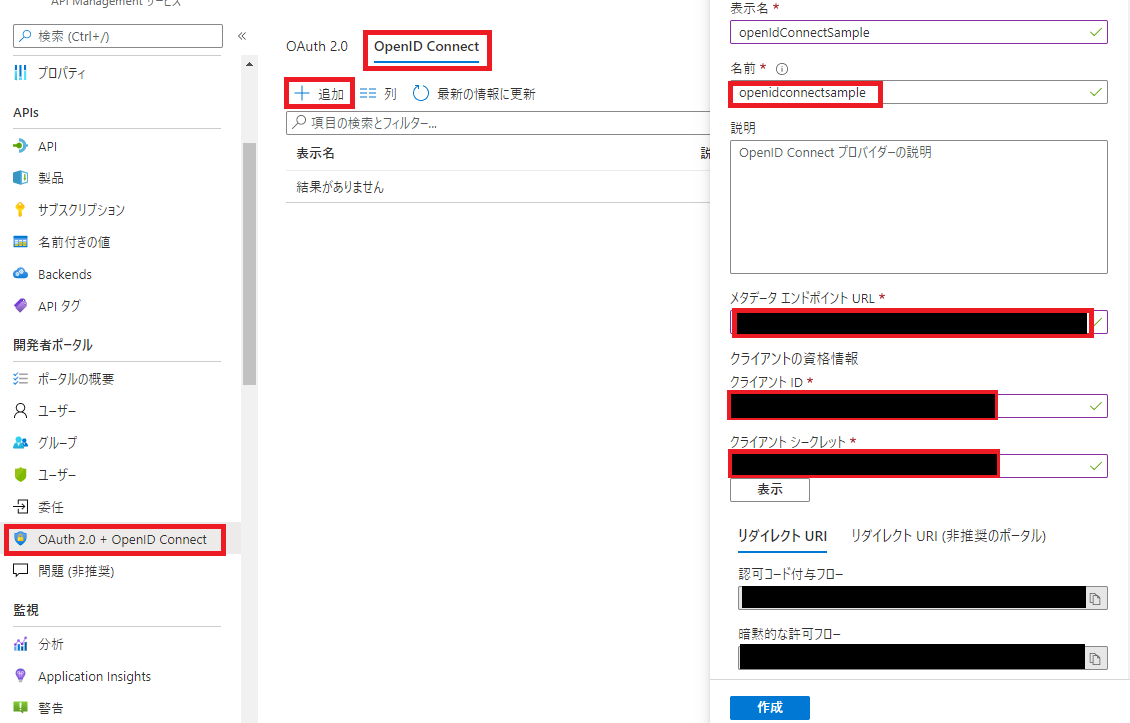Click the 表示名 input with openIdConnectSample

918,32
